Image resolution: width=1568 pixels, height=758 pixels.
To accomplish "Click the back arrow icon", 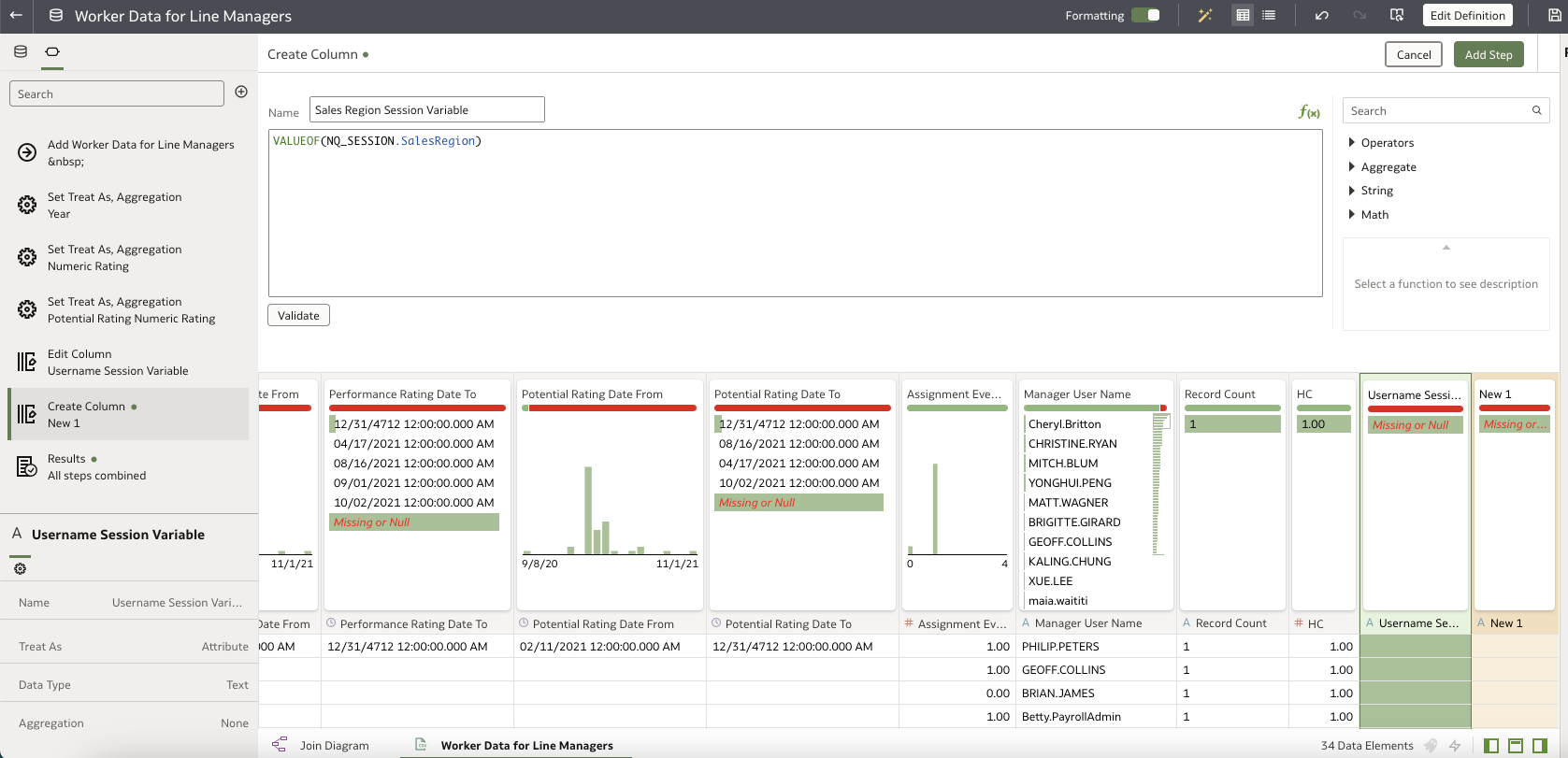I will [16, 15].
